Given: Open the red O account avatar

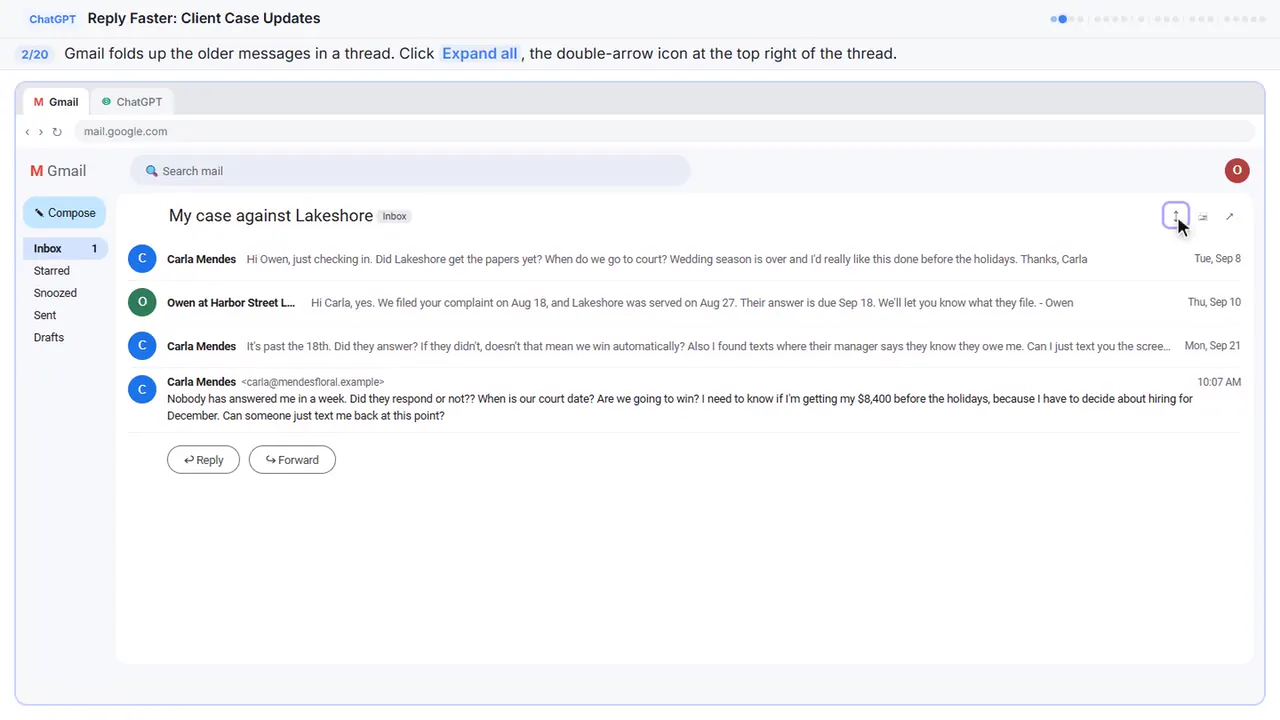Looking at the screenshot, I should coord(1237,170).
